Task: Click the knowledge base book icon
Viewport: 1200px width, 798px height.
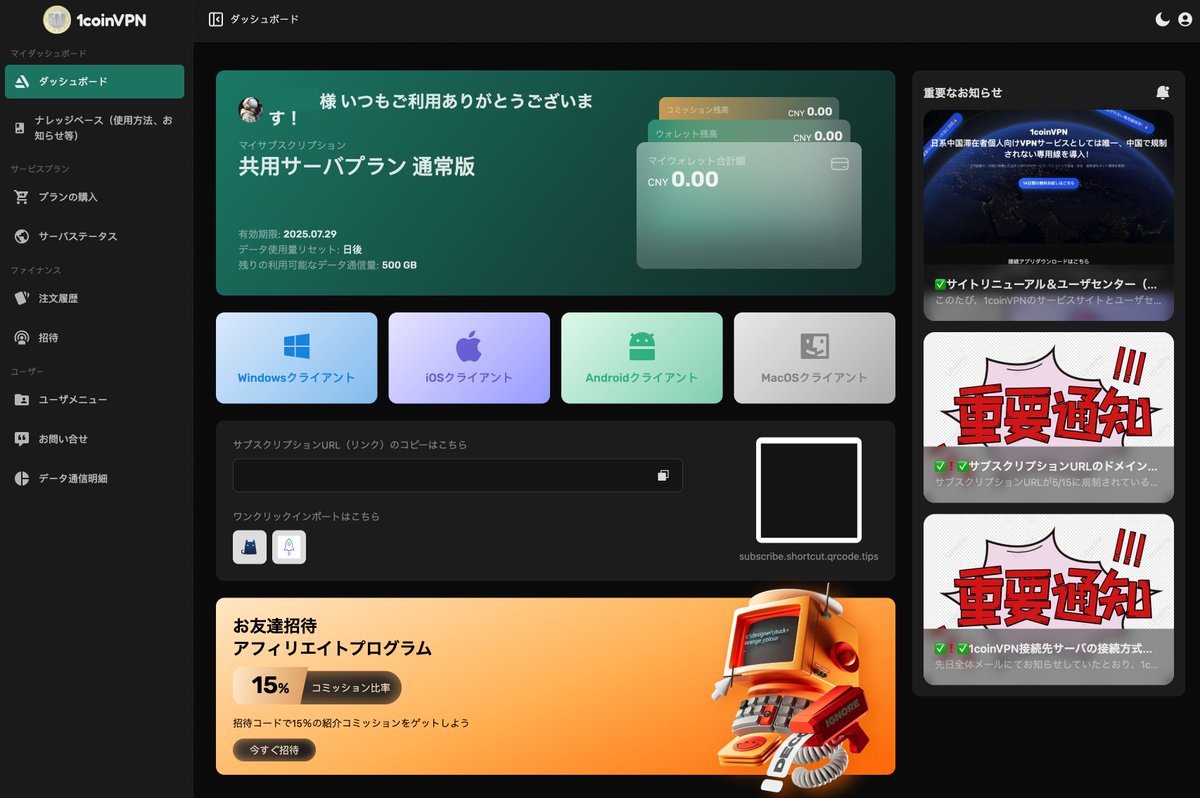Action: tap(20, 128)
